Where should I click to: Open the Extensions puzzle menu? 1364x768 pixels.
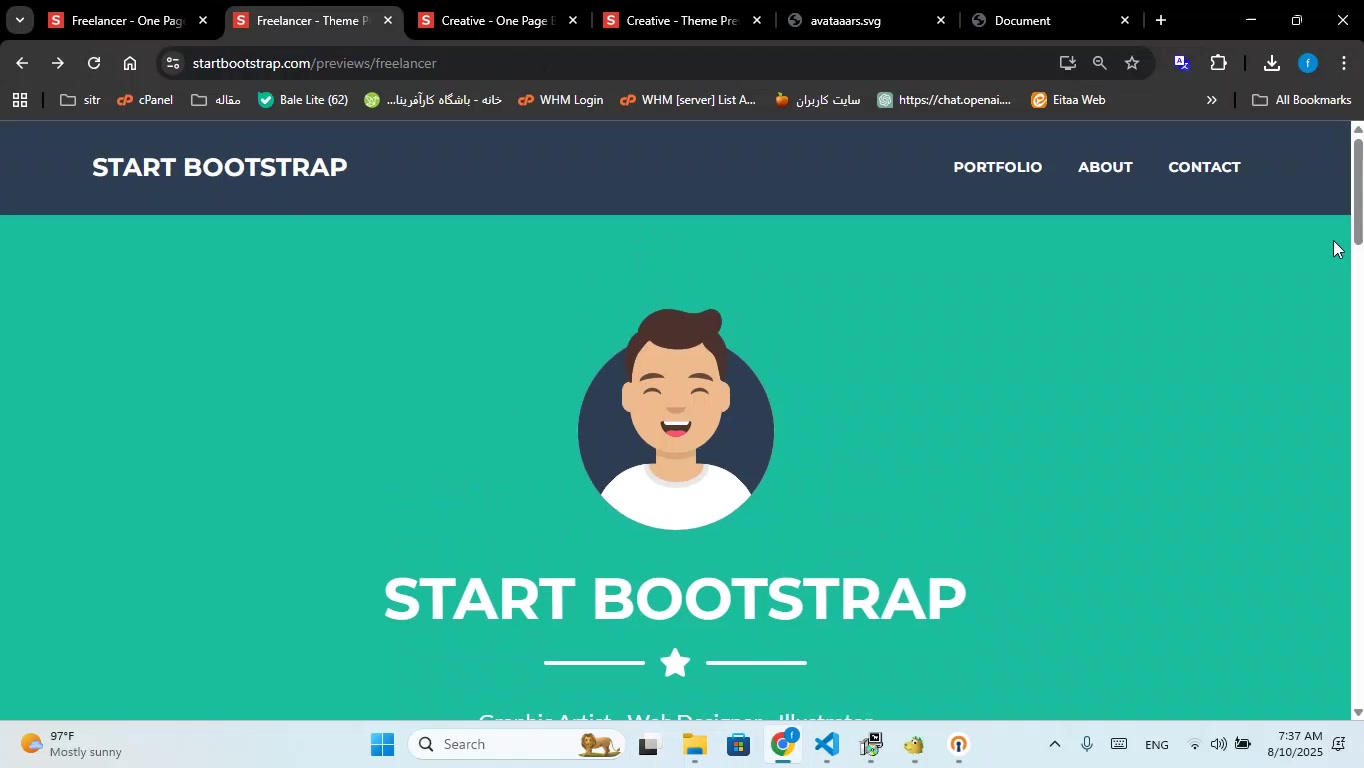(x=1218, y=63)
